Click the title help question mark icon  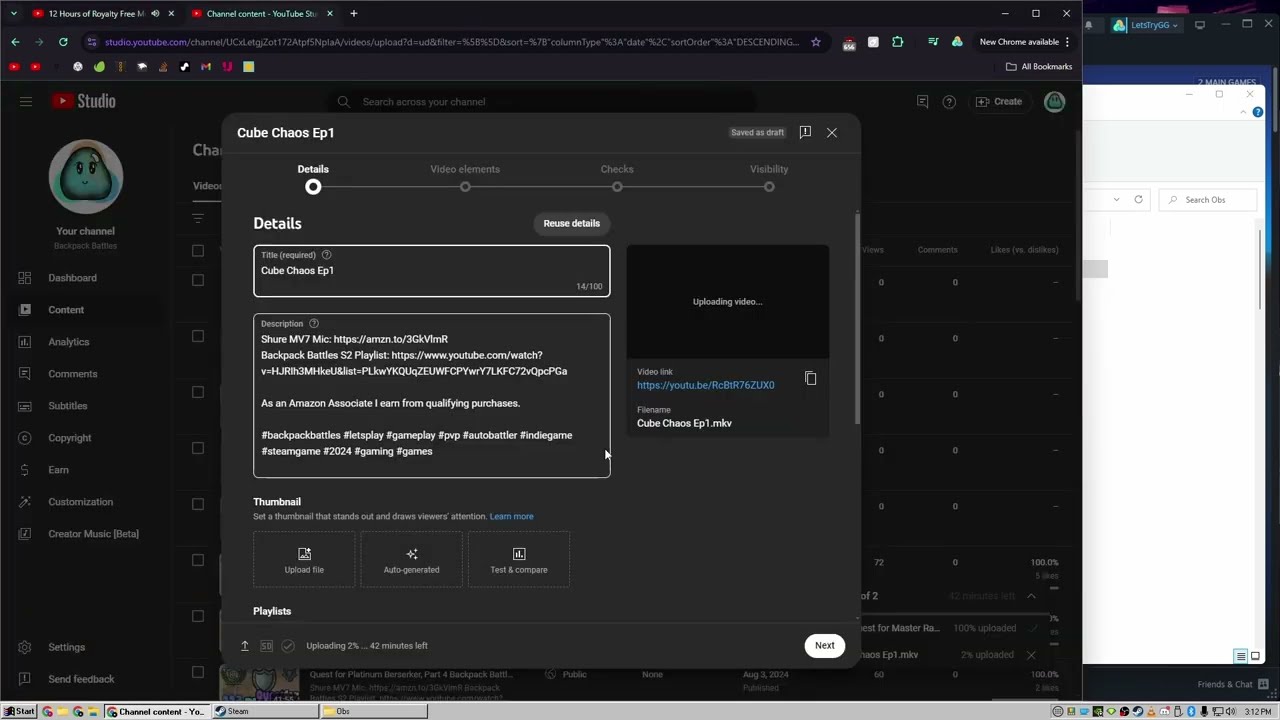[x=326, y=255]
